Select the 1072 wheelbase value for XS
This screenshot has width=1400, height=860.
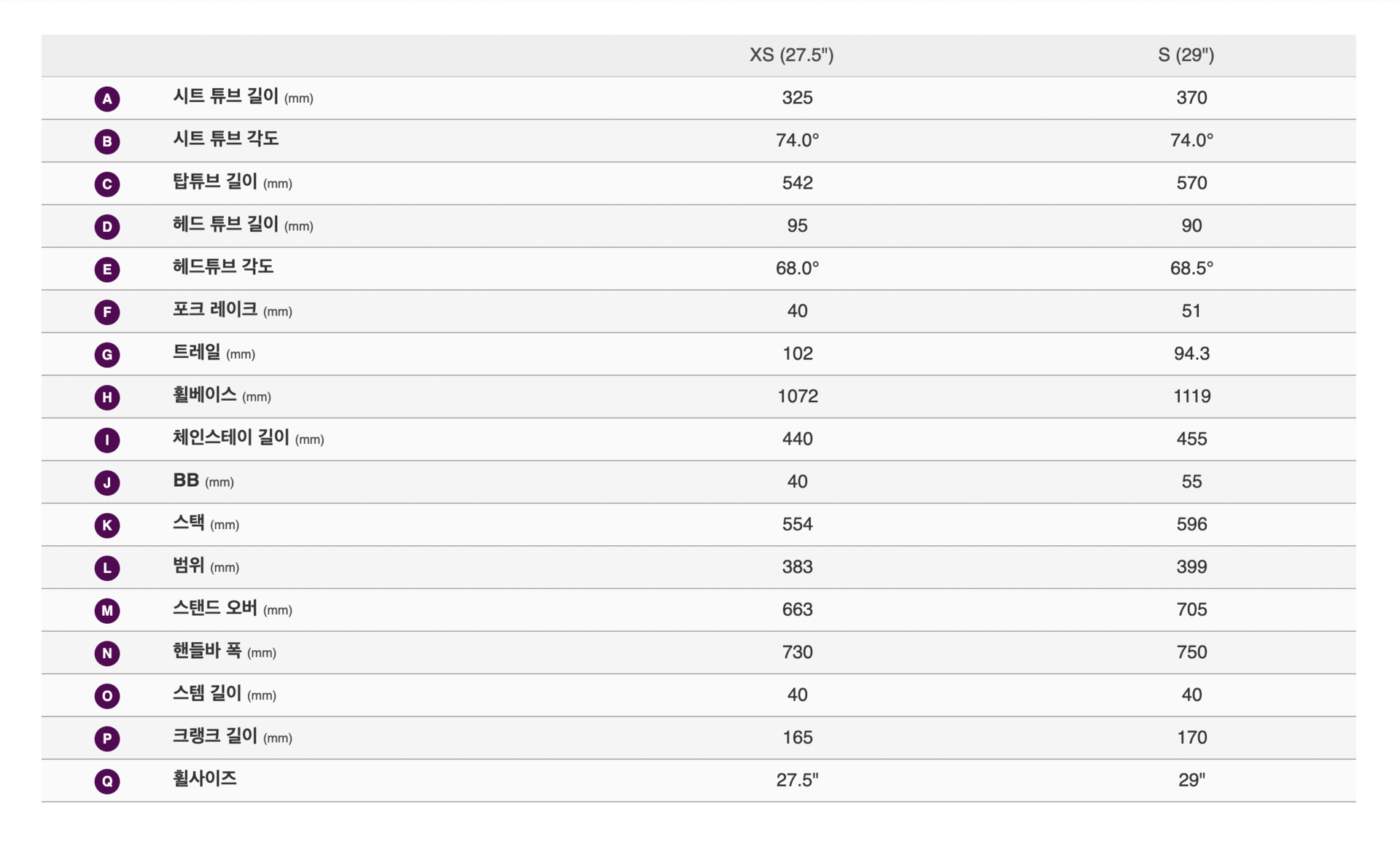[797, 396]
